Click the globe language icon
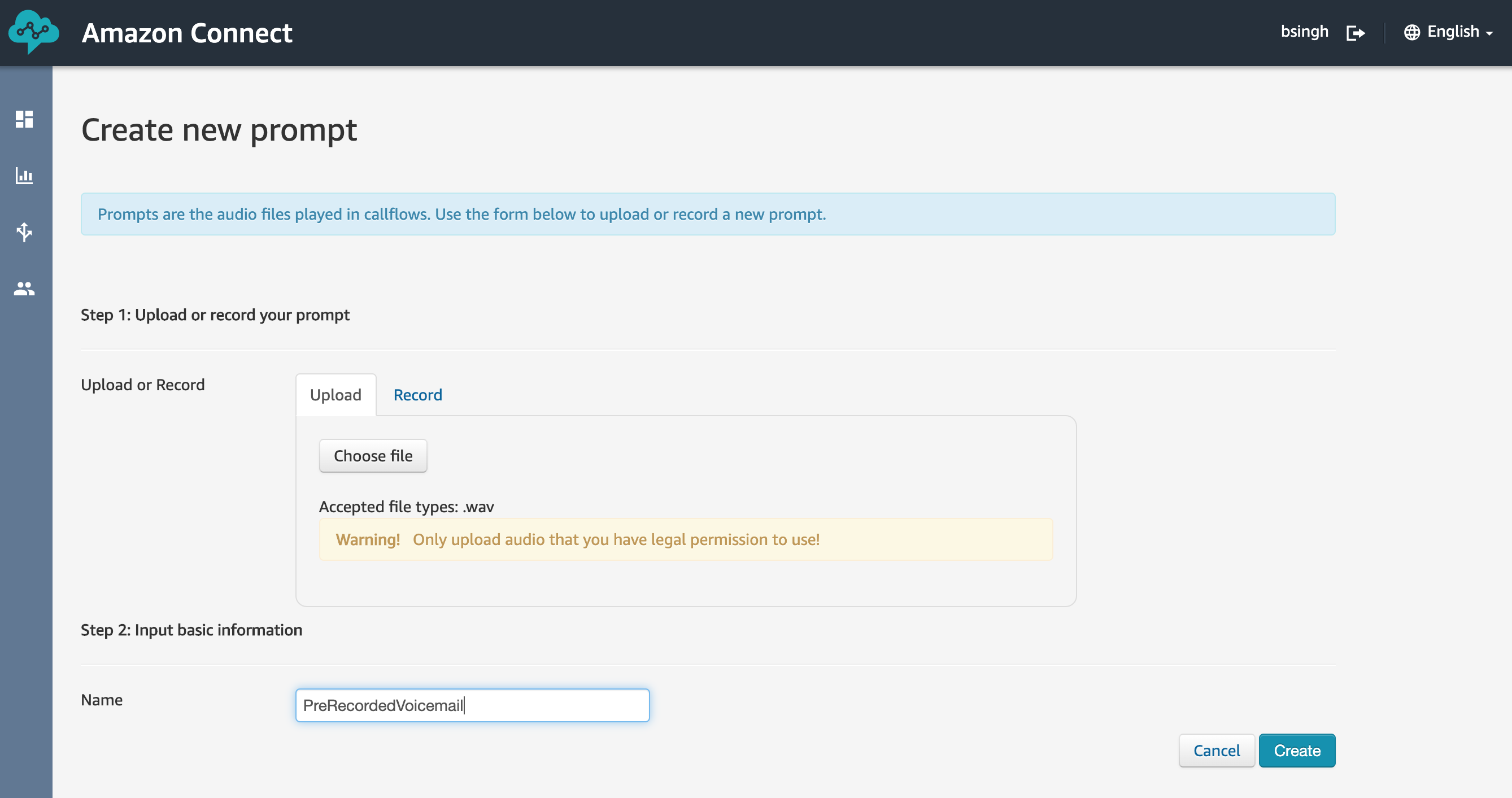Viewport: 1512px width, 798px height. coord(1411,32)
